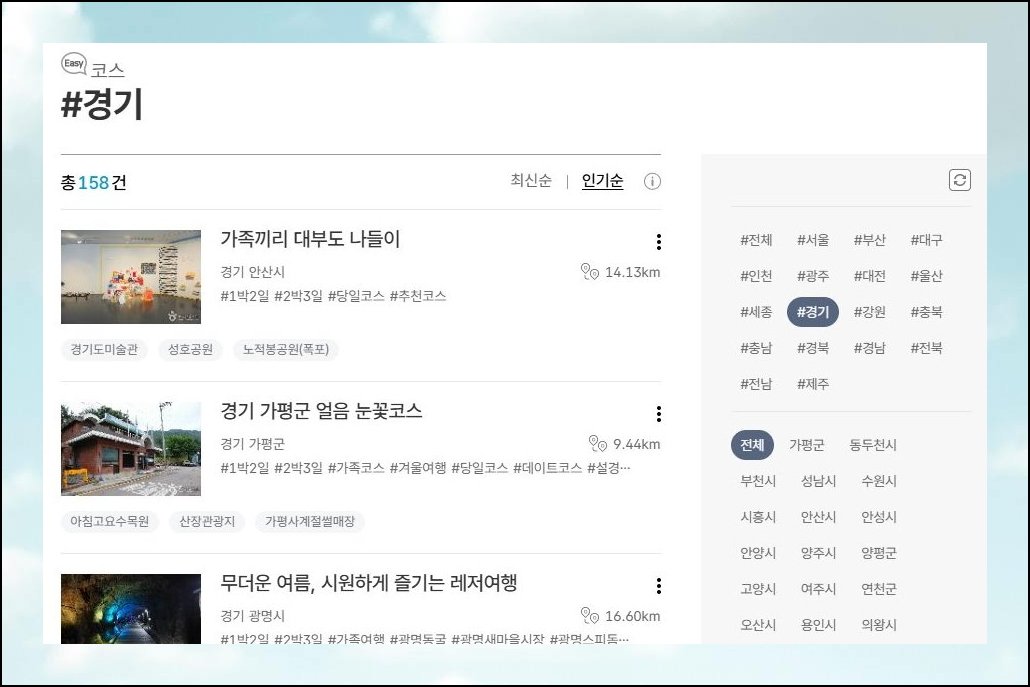Image resolution: width=1030 pixels, height=687 pixels.
Task: Click the 아침고요수목원 place tag
Action: pyautogui.click(x=110, y=521)
